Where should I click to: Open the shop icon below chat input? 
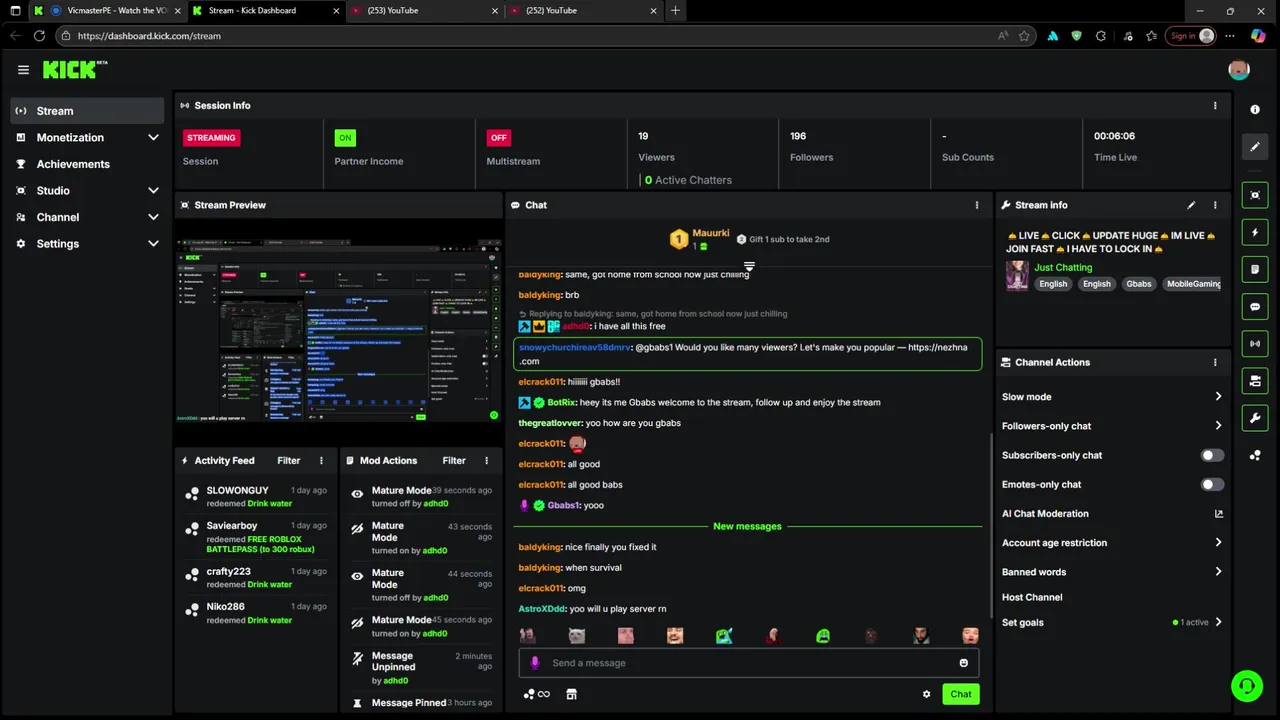tap(571, 694)
